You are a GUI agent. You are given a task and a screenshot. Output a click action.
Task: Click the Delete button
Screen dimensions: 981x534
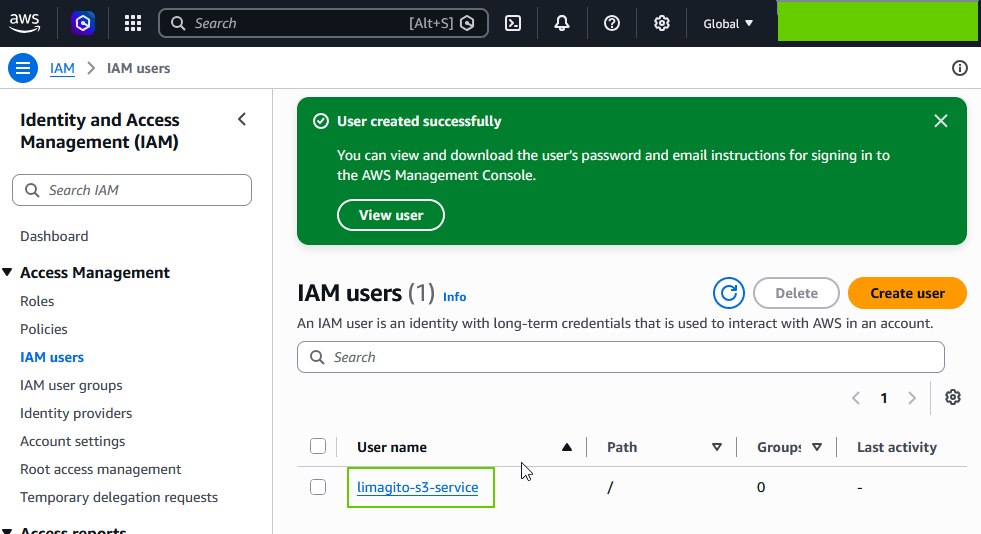click(796, 293)
